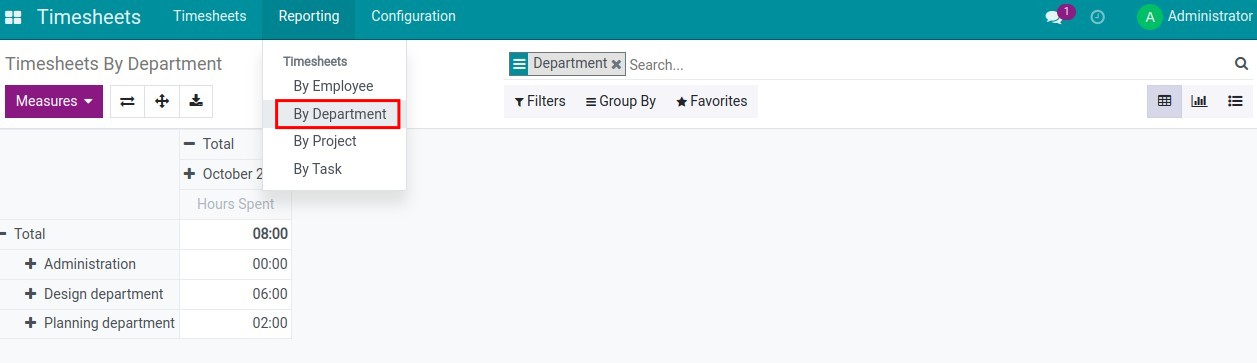The width and height of the screenshot is (1257, 363).
Task: Click the Administration value 00:00
Action: click(x=270, y=264)
